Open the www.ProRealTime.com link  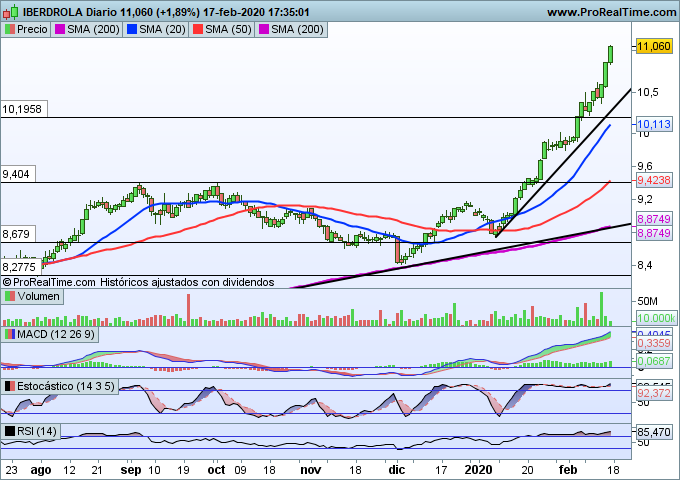[611, 12]
